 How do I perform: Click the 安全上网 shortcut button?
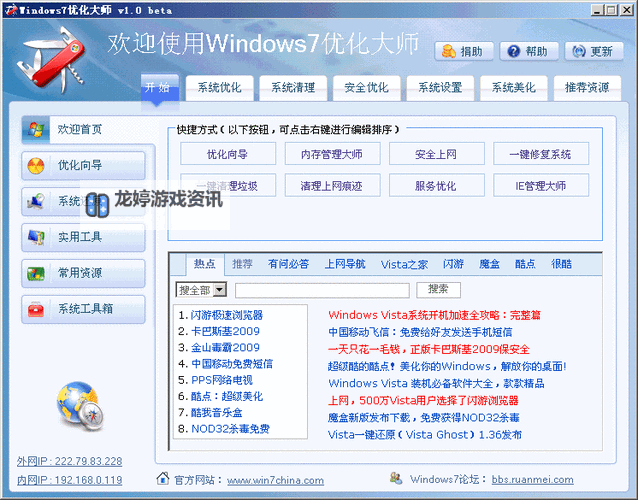point(437,154)
